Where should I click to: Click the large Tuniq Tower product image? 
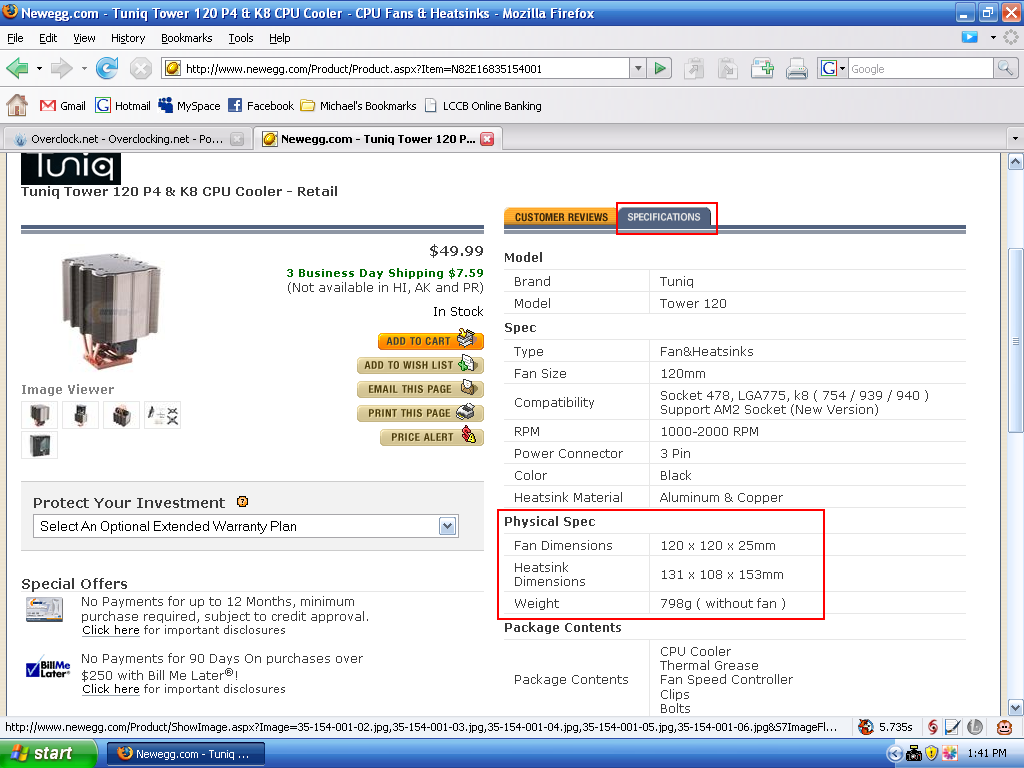111,310
